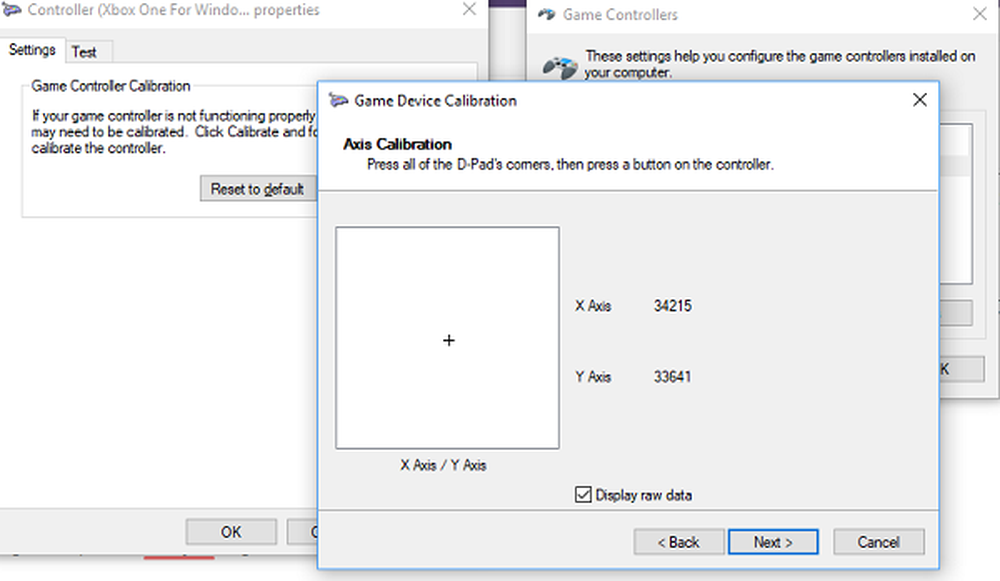
Task: Click the crosshair in the axis box
Action: pyautogui.click(x=449, y=341)
